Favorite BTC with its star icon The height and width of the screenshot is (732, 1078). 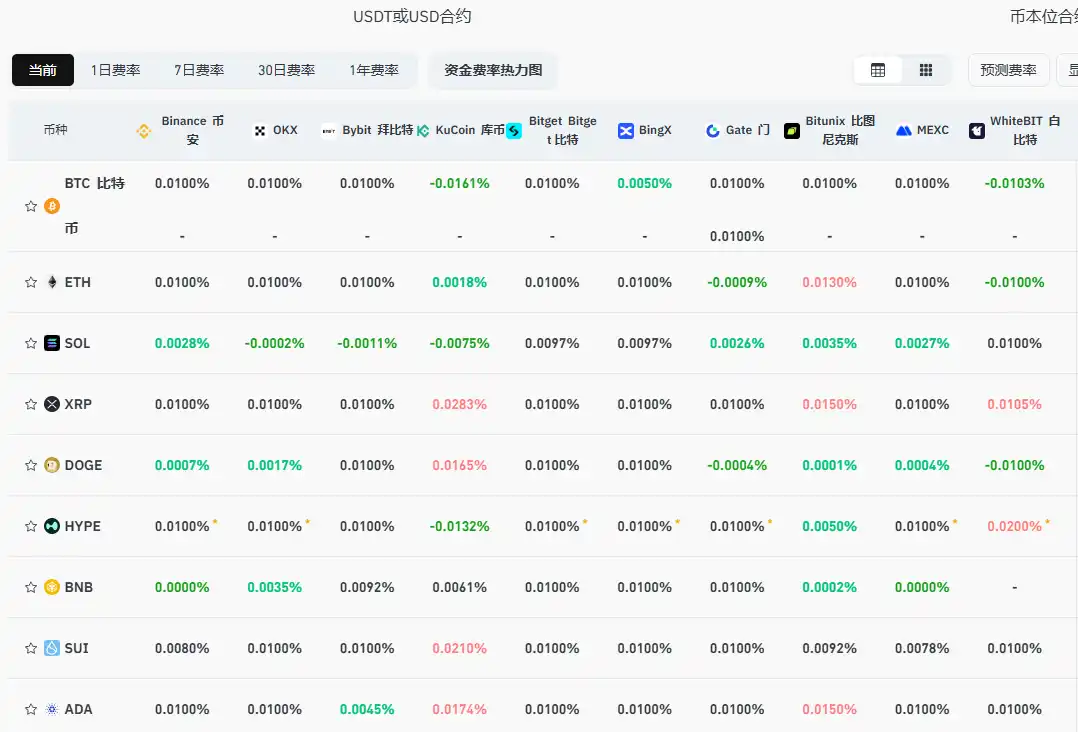(31, 206)
